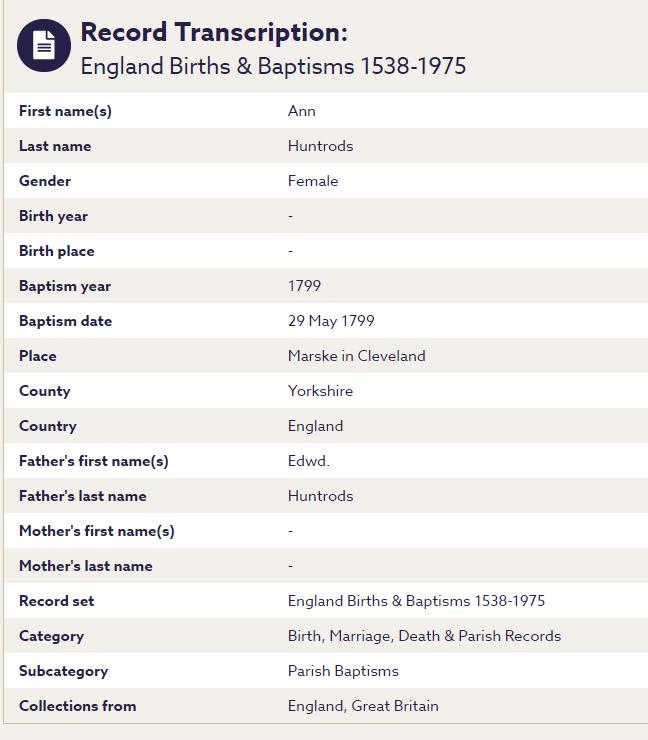Click the Baptism year value 1799

304,286
